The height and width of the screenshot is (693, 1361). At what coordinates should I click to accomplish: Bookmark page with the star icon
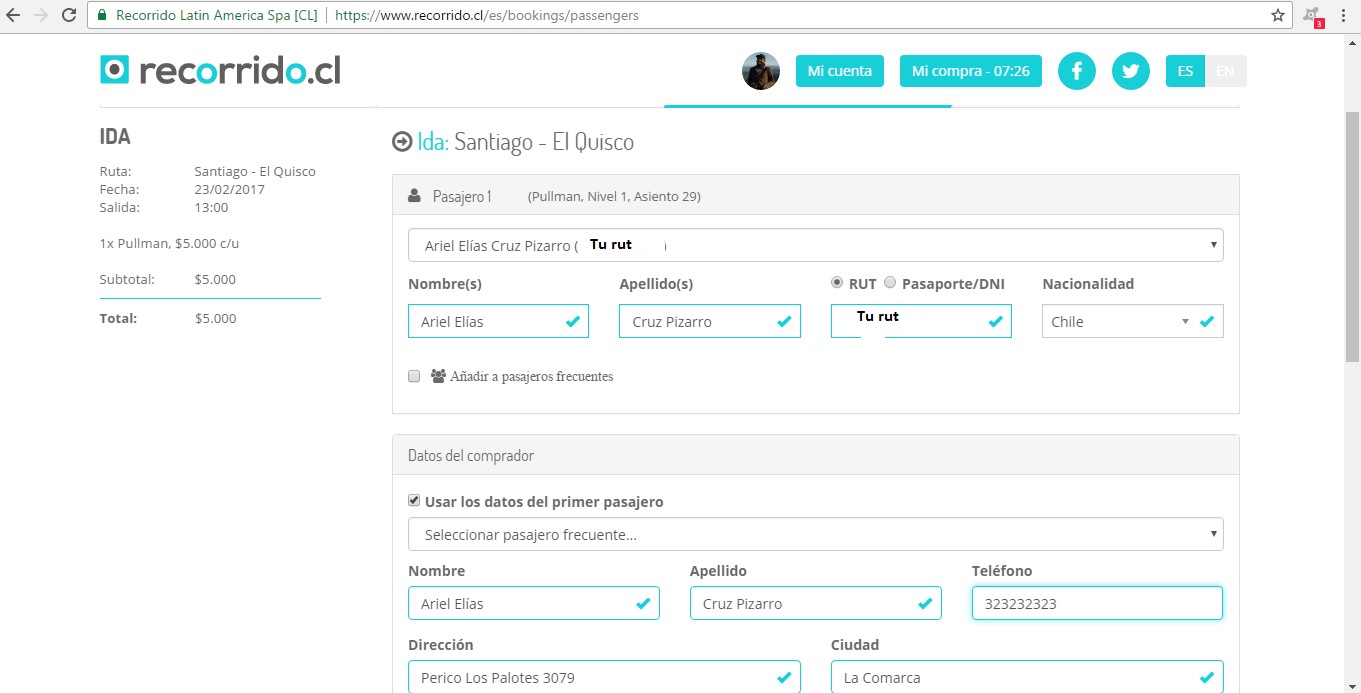pyautogui.click(x=1277, y=16)
